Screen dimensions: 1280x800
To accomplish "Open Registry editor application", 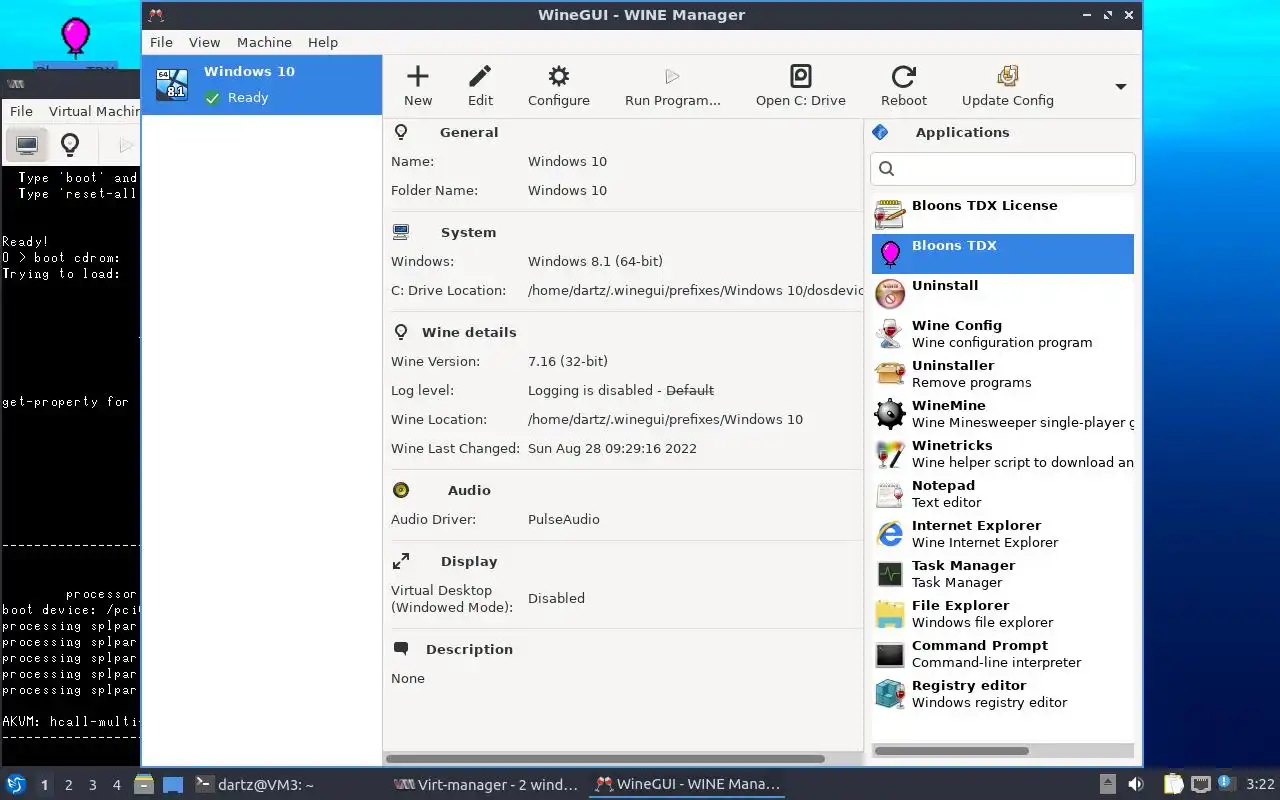I will (1003, 694).
